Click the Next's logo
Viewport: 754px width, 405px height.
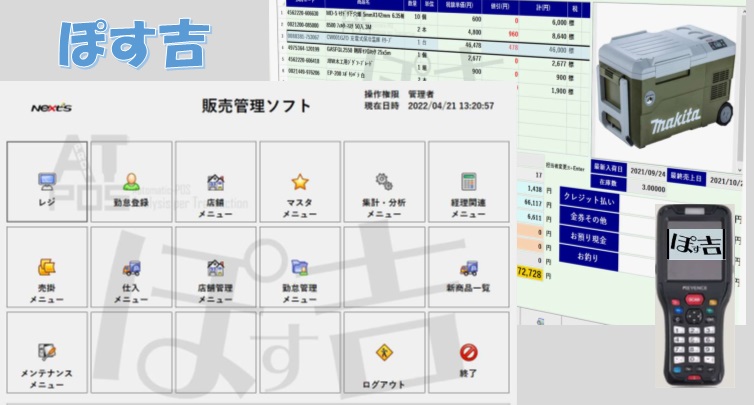tap(51, 108)
